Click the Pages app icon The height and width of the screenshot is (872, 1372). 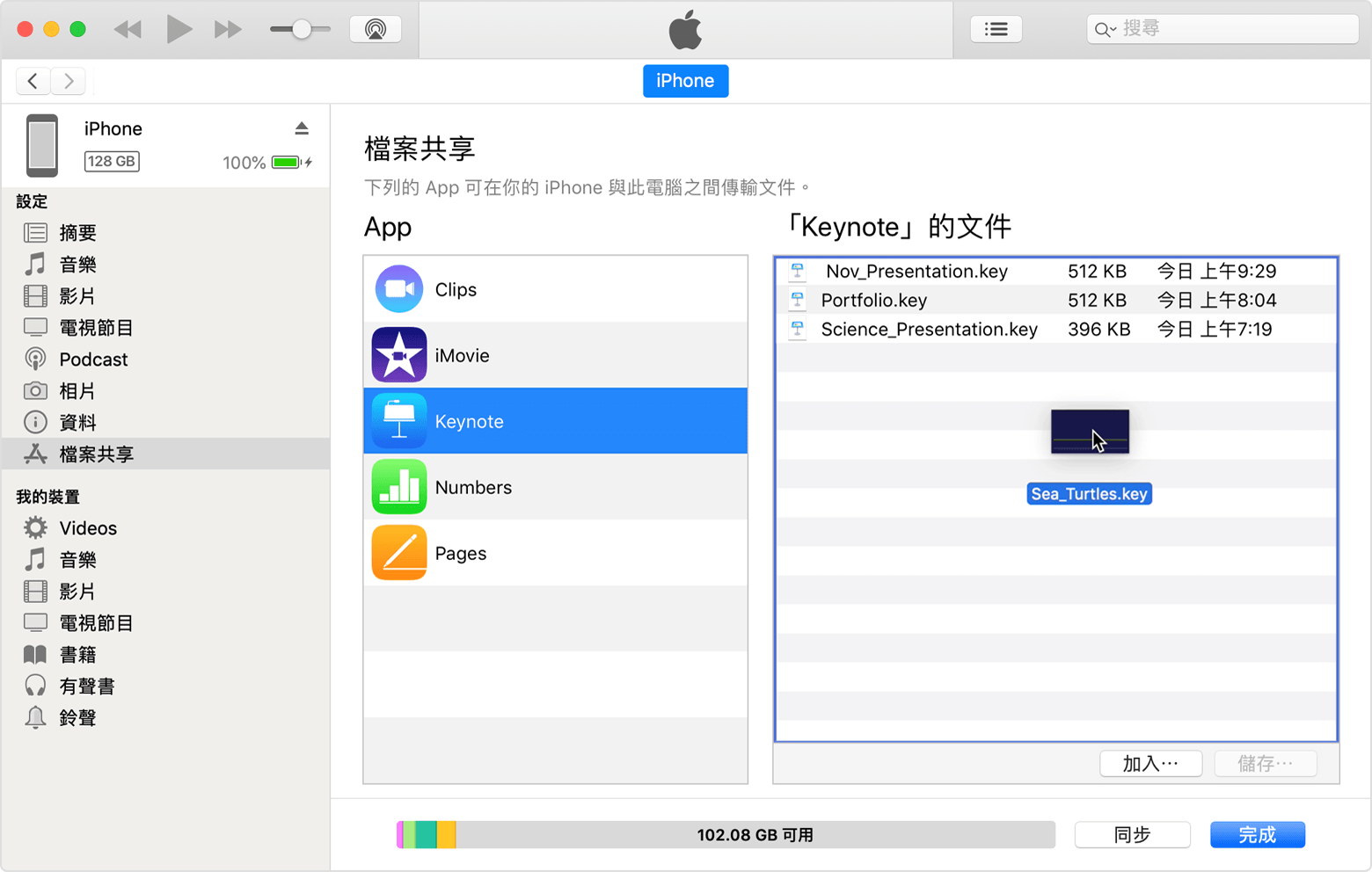399,553
